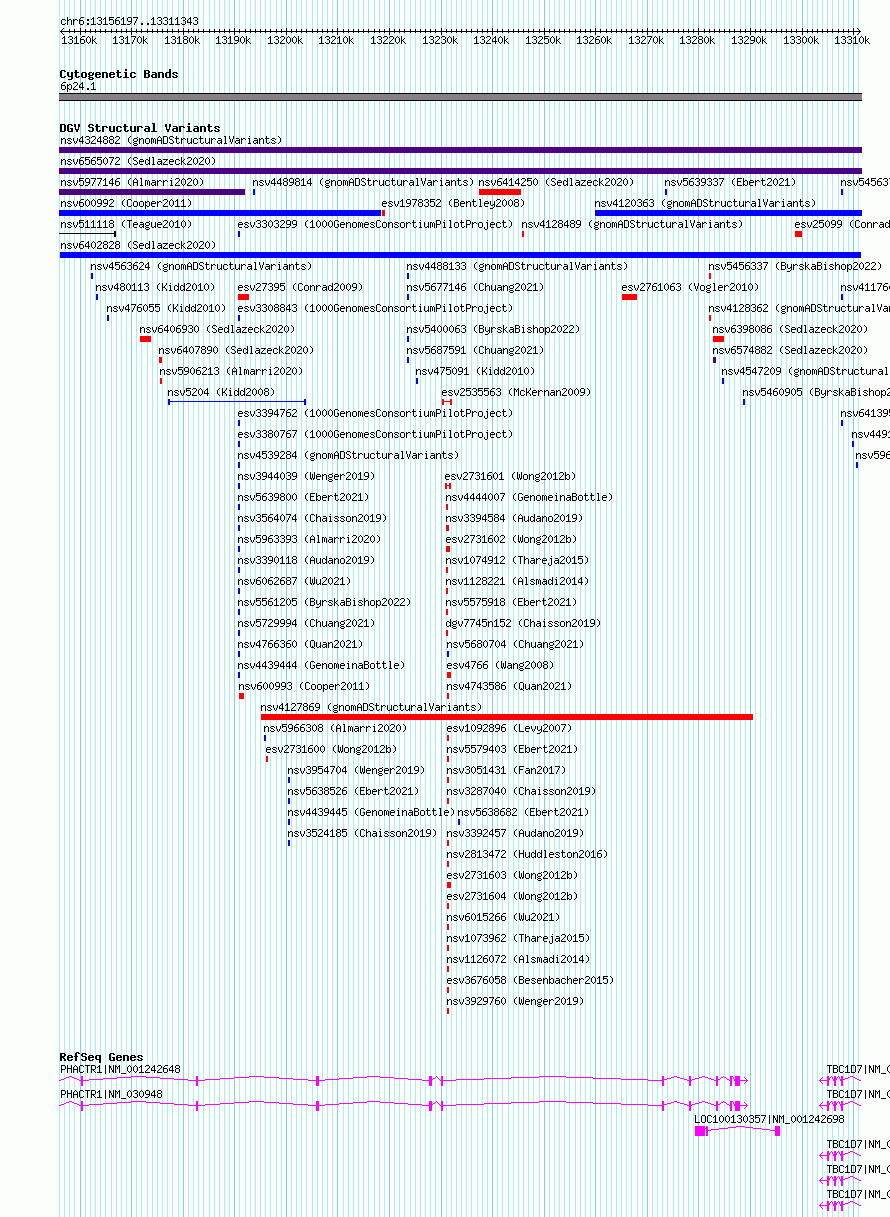Click the nsv4128362 variant label
Viewport: 890px width, 1217px height.
(799, 308)
